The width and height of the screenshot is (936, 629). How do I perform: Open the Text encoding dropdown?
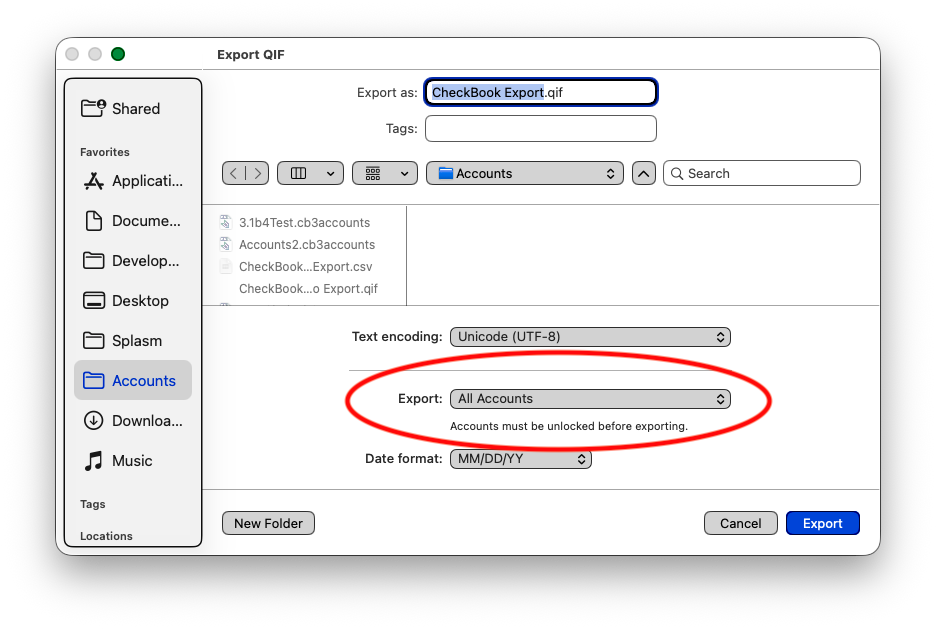(x=590, y=337)
